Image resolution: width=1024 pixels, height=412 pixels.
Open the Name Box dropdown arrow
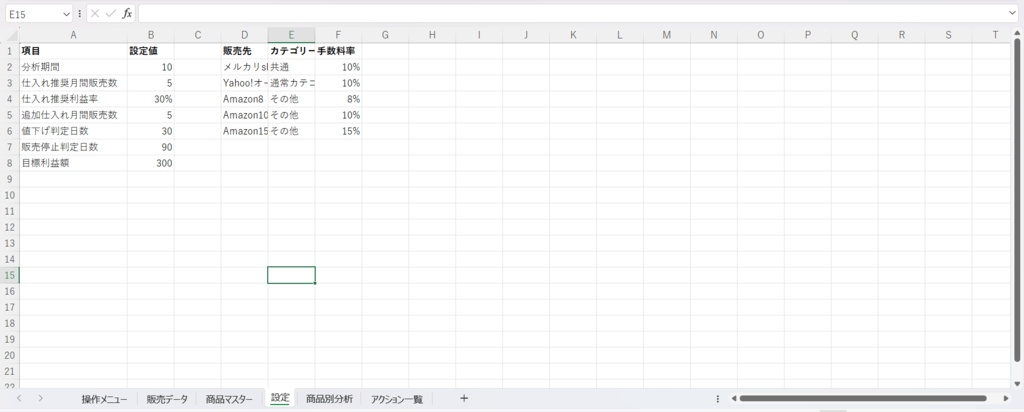[66, 14]
